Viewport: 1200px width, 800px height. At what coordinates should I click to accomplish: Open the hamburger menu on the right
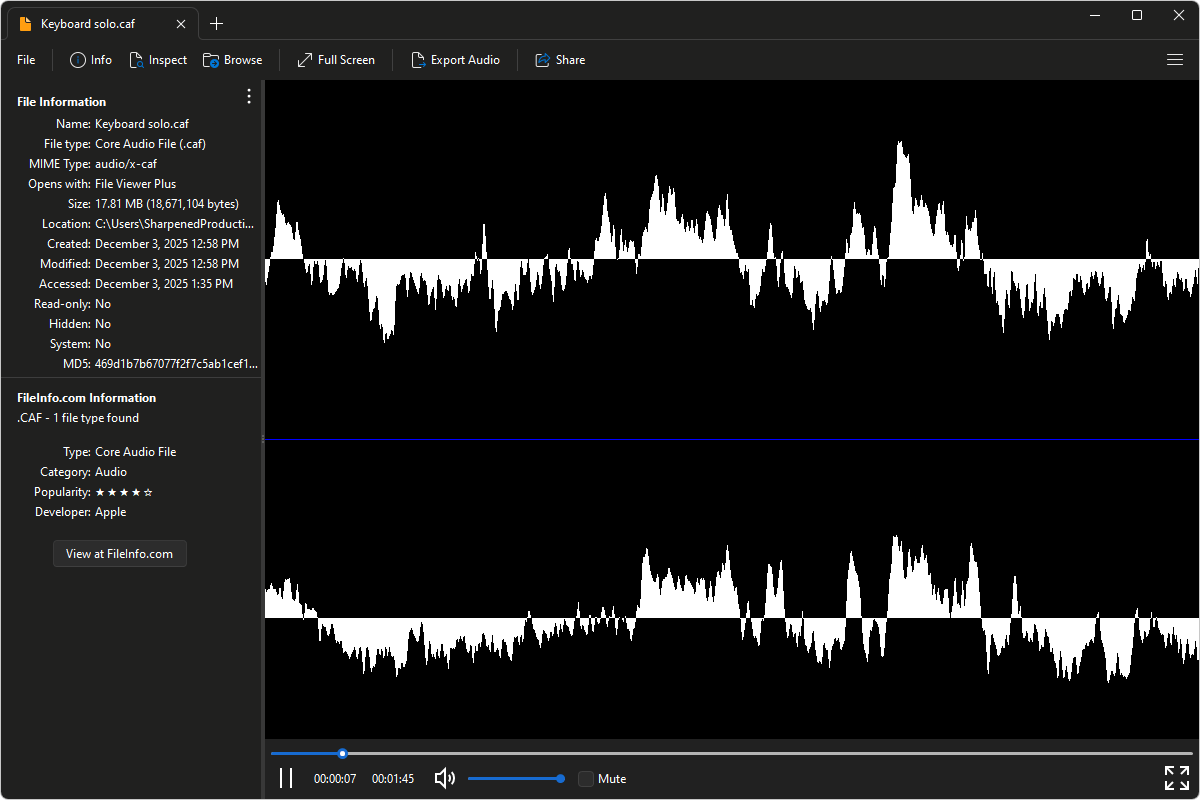(x=1175, y=60)
